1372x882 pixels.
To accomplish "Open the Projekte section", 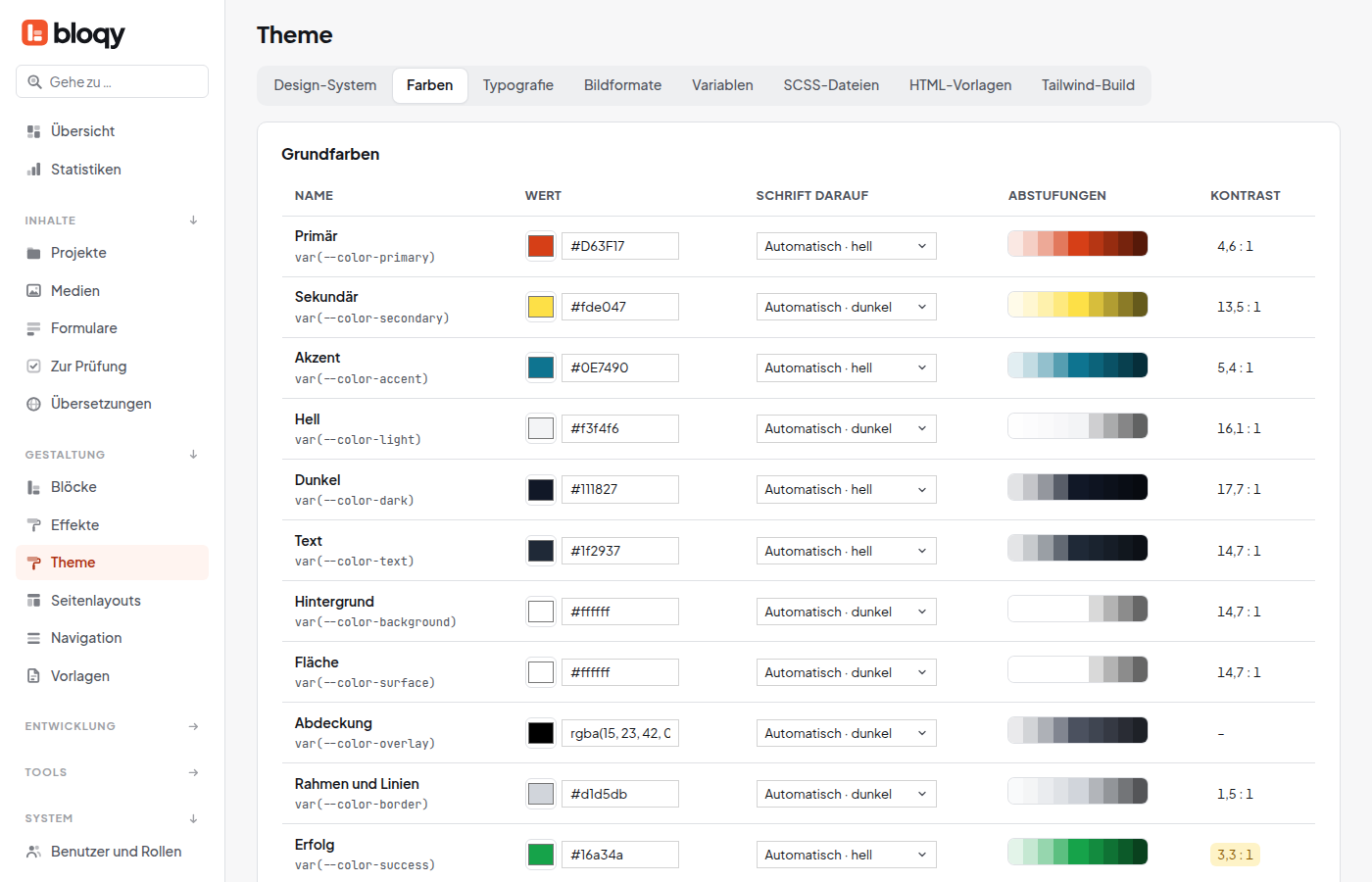I will tap(112, 253).
